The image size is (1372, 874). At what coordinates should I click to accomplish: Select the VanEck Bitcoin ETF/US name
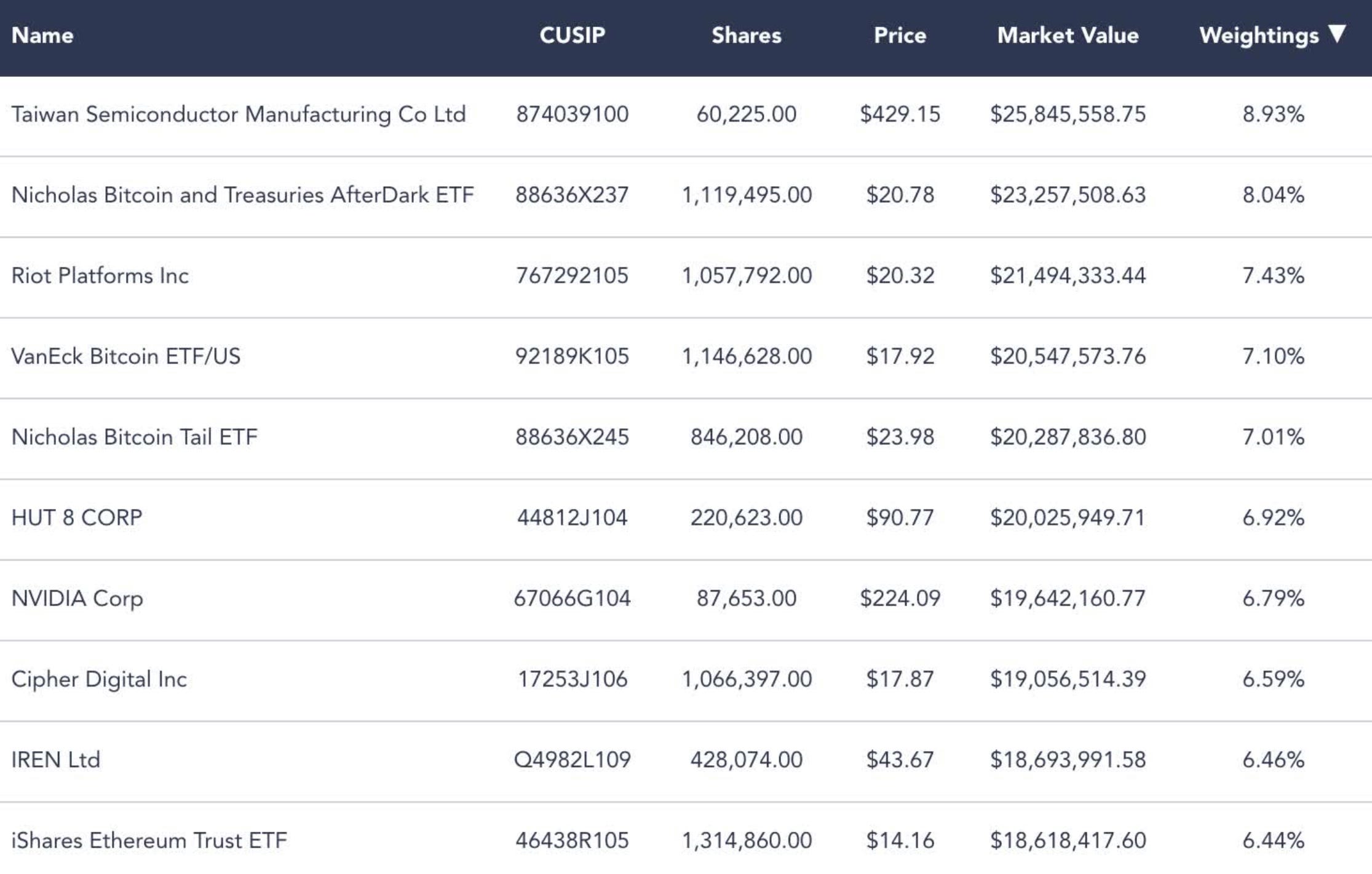(126, 356)
